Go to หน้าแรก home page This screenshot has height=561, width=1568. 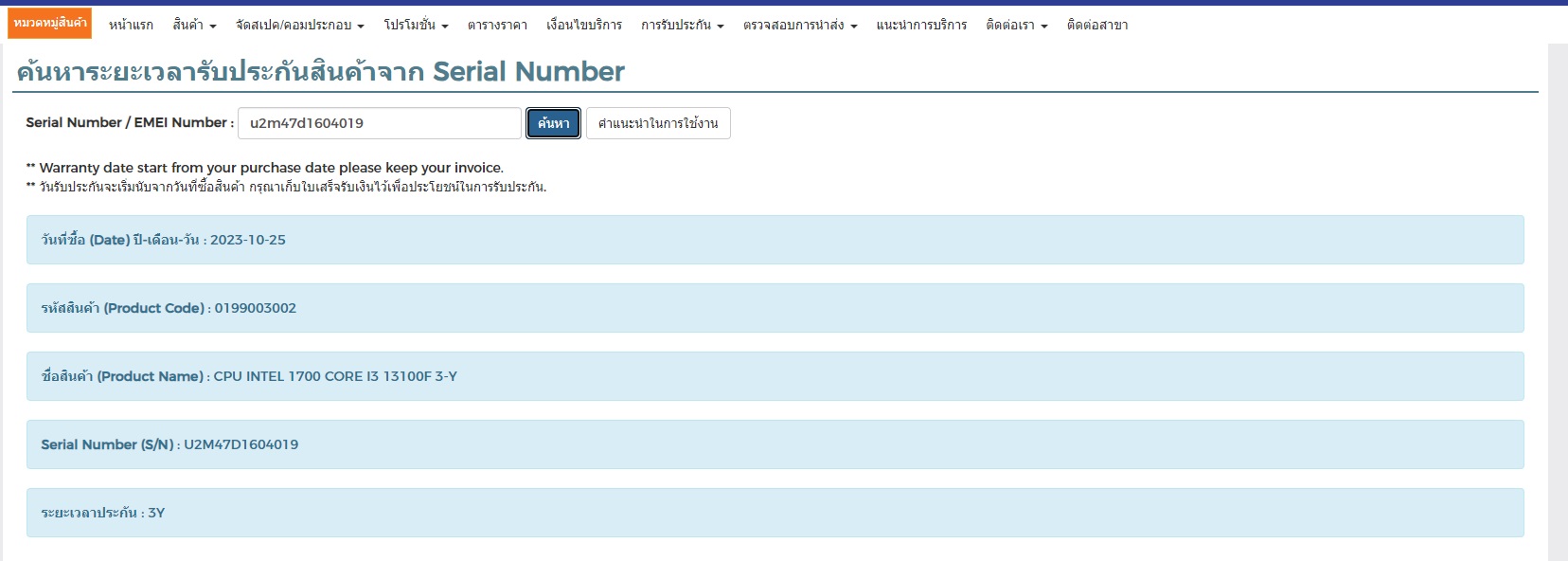131,25
